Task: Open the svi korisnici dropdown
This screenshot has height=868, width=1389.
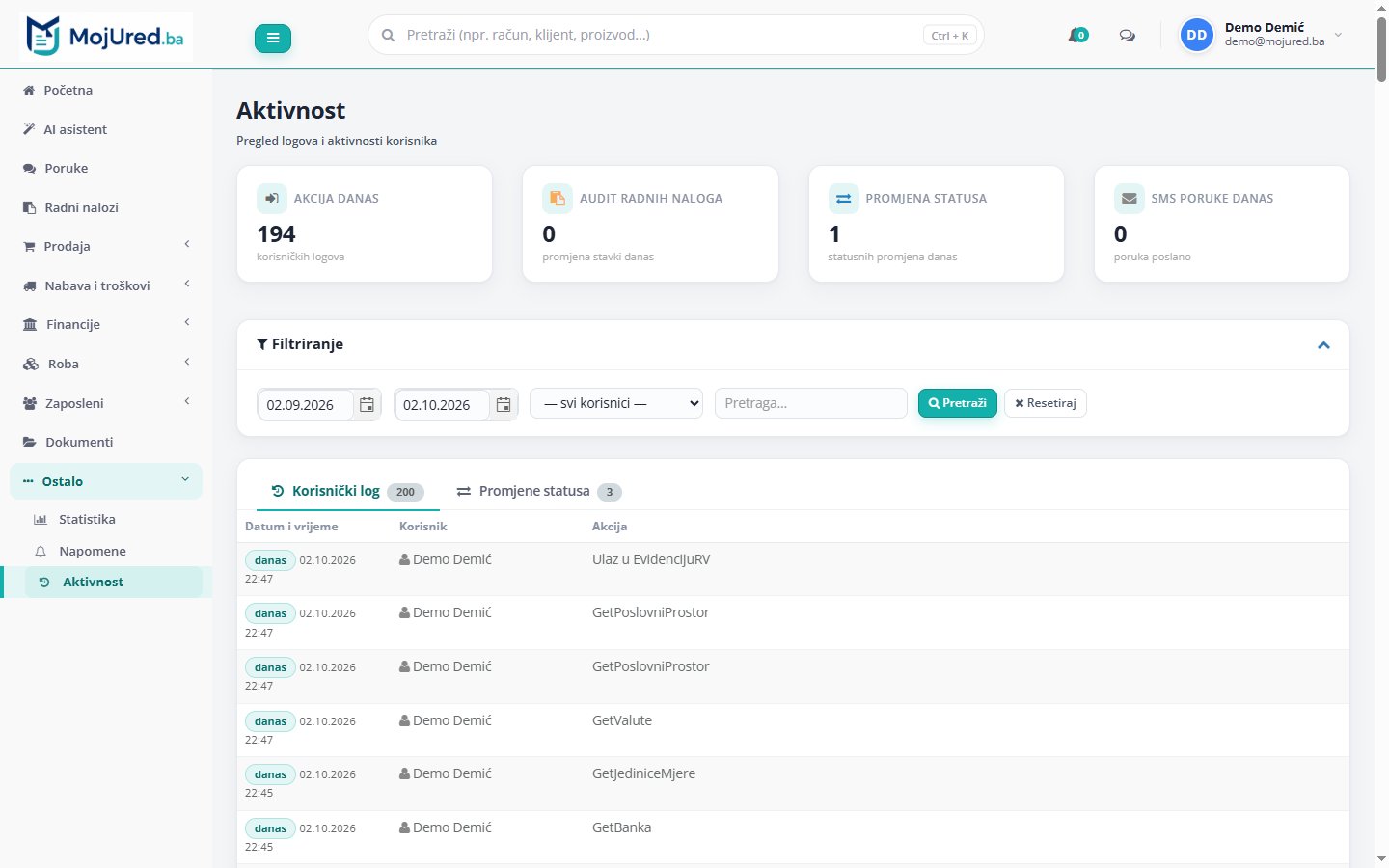Action: point(616,403)
